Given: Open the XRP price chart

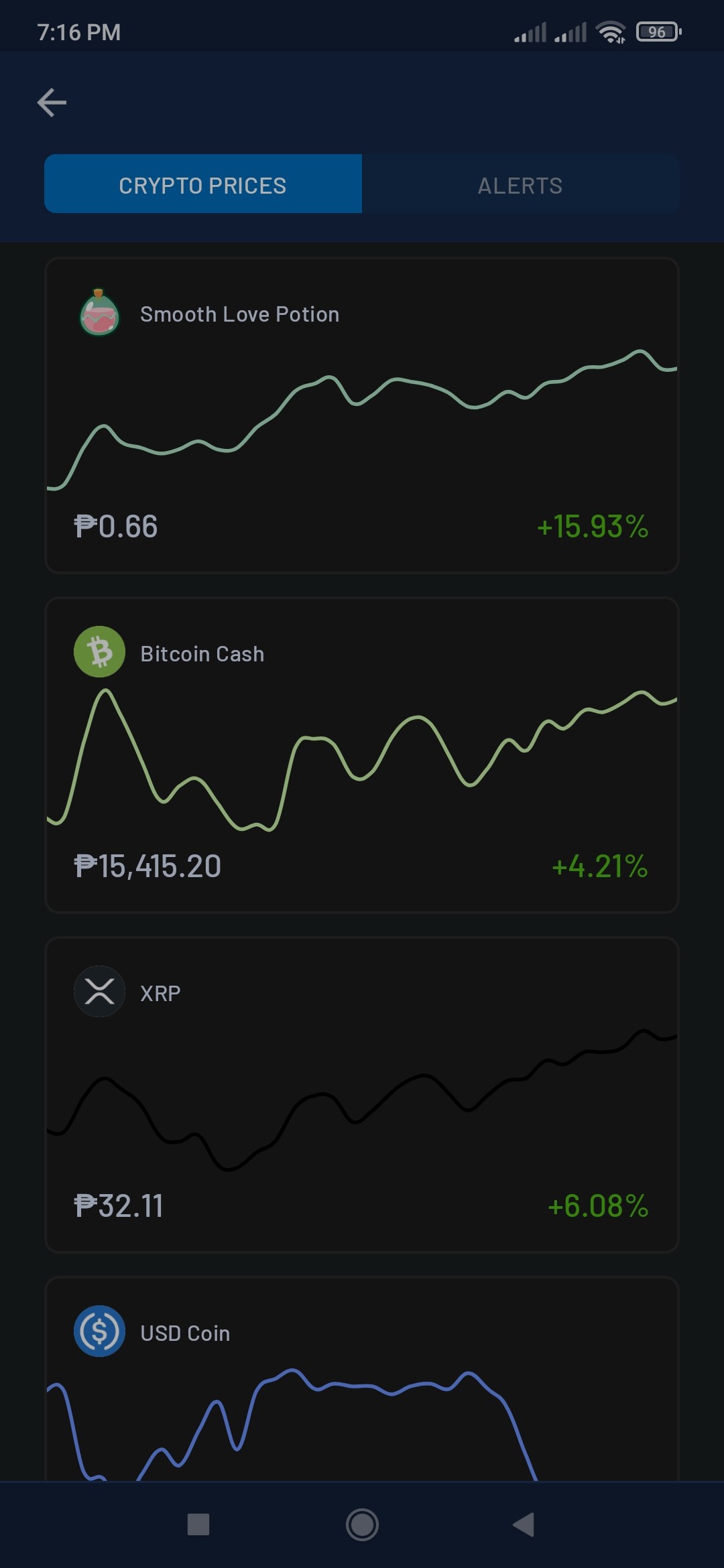Looking at the screenshot, I should 362,1100.
